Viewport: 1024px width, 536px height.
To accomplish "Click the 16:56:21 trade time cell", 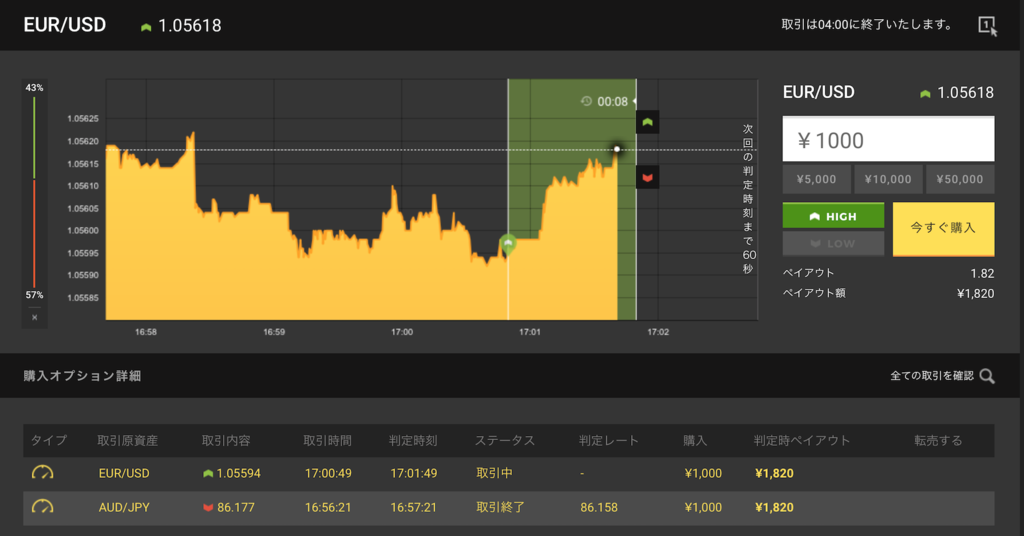I will (x=328, y=507).
